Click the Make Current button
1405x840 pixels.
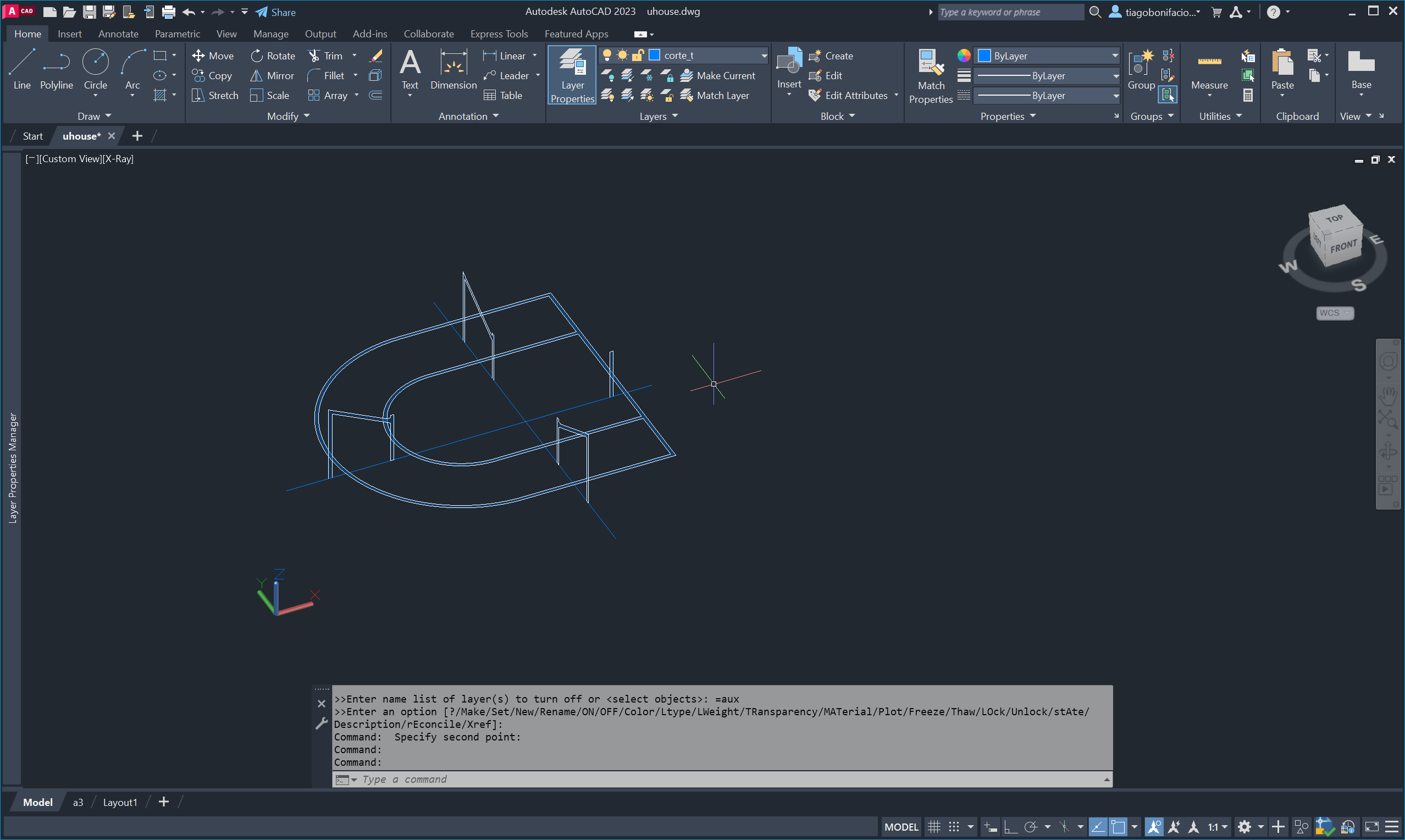718,75
